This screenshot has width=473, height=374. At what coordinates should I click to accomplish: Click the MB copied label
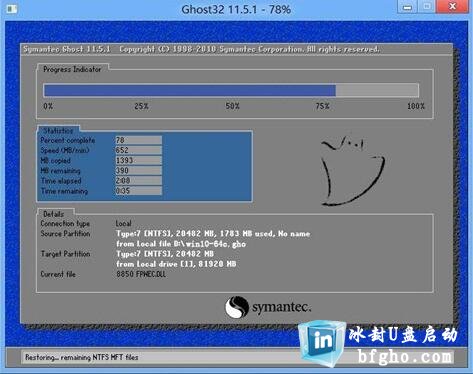click(55, 161)
